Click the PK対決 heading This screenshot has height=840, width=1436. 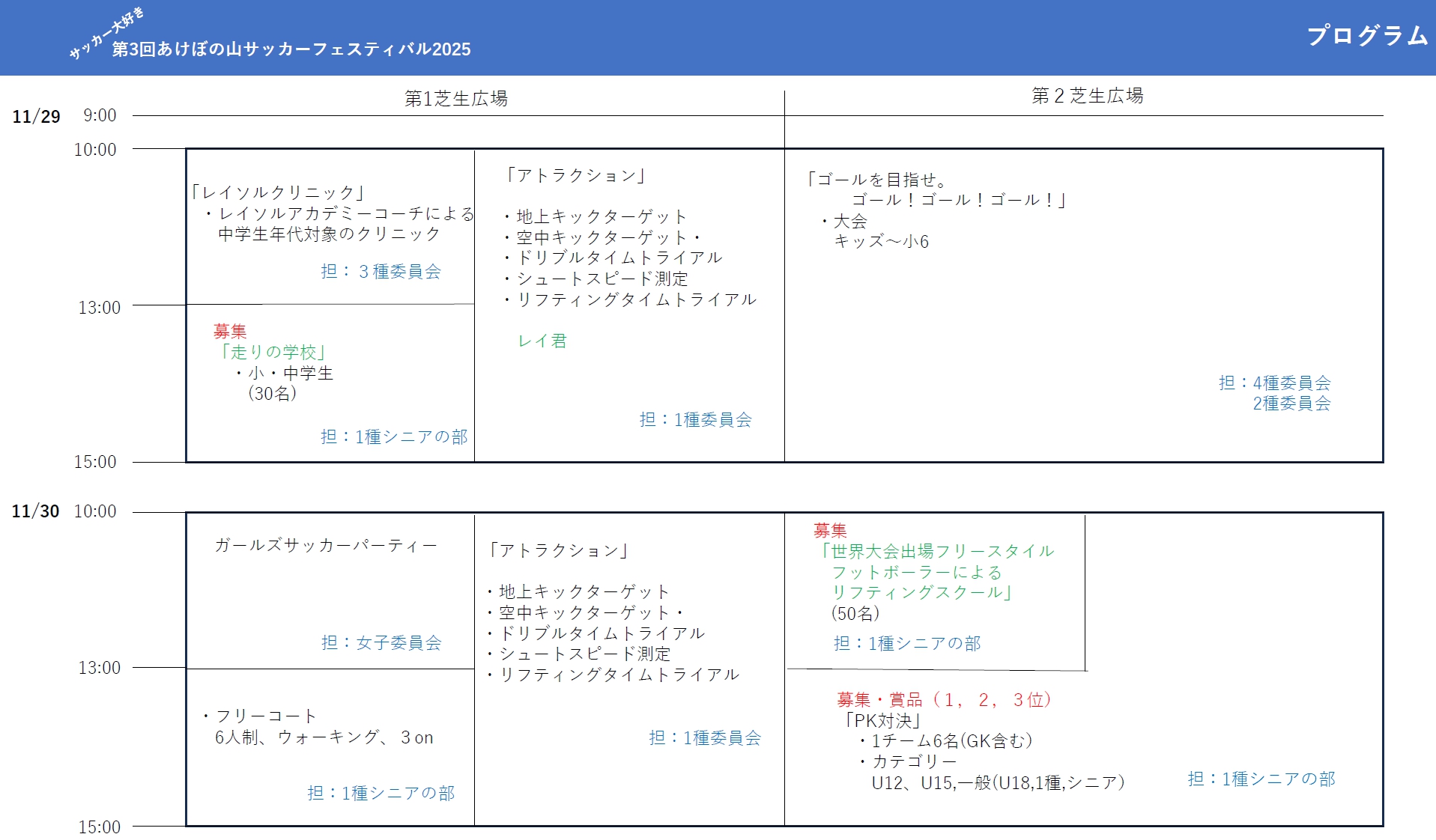[x=882, y=720]
